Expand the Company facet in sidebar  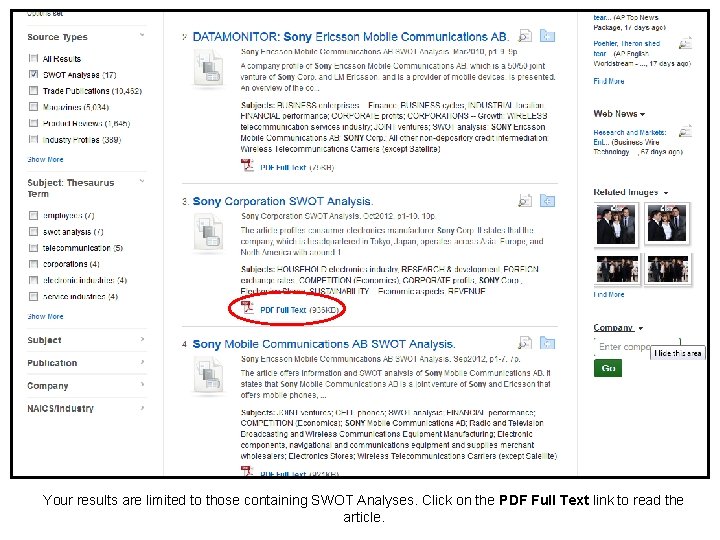tap(142, 385)
